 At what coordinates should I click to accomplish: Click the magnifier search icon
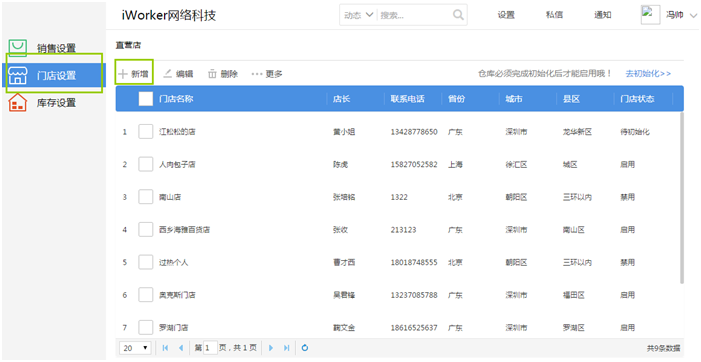click(x=458, y=15)
